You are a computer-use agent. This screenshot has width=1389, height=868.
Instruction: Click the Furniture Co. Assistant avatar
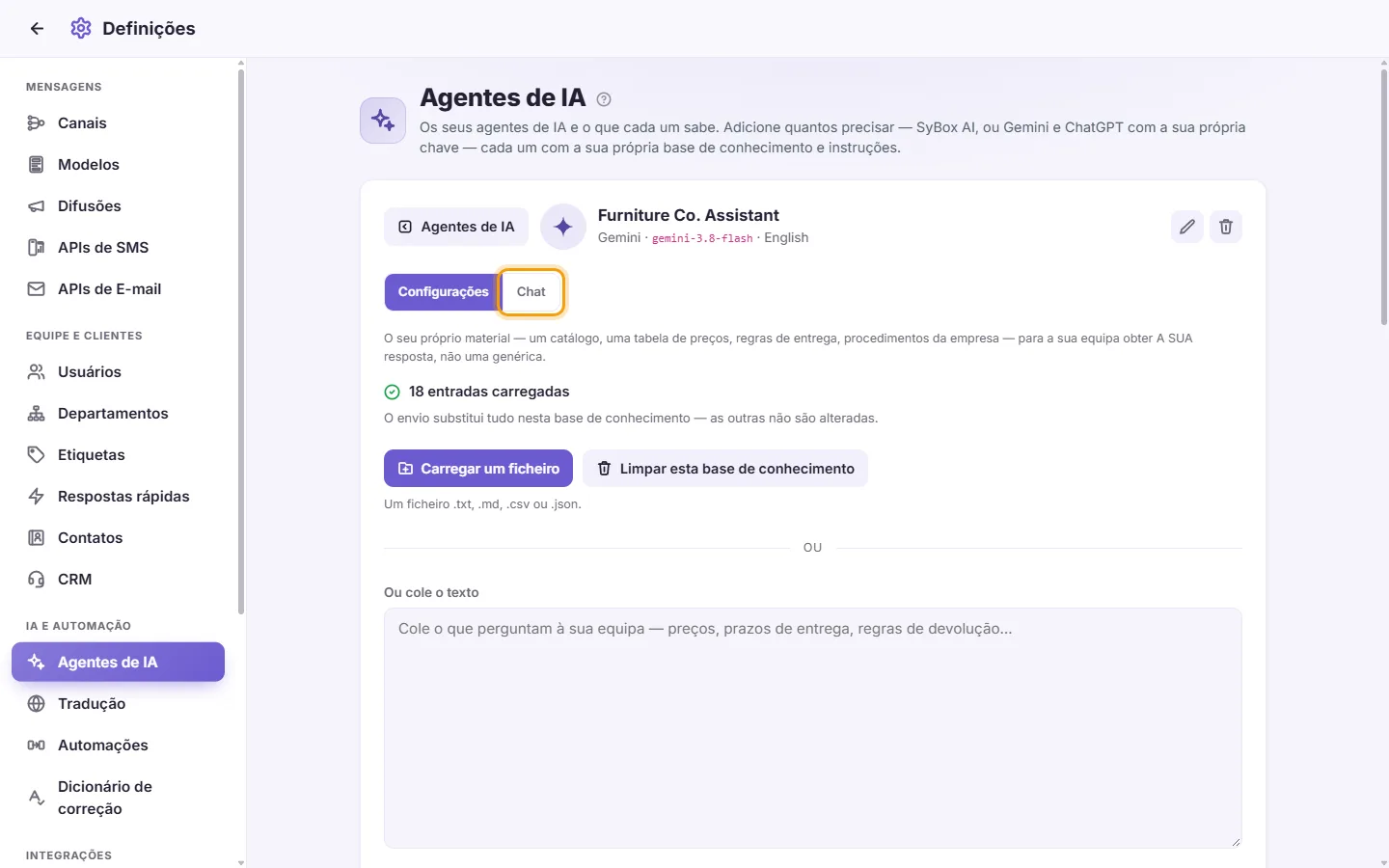[x=563, y=227]
